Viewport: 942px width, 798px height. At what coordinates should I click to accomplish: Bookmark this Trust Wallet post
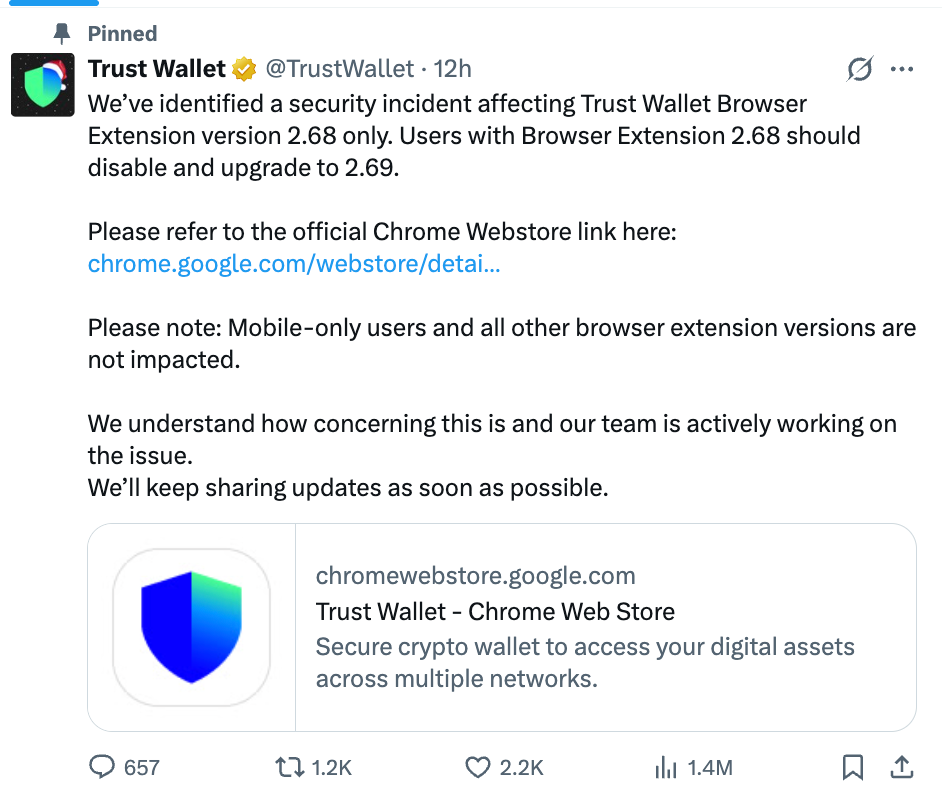tap(853, 766)
